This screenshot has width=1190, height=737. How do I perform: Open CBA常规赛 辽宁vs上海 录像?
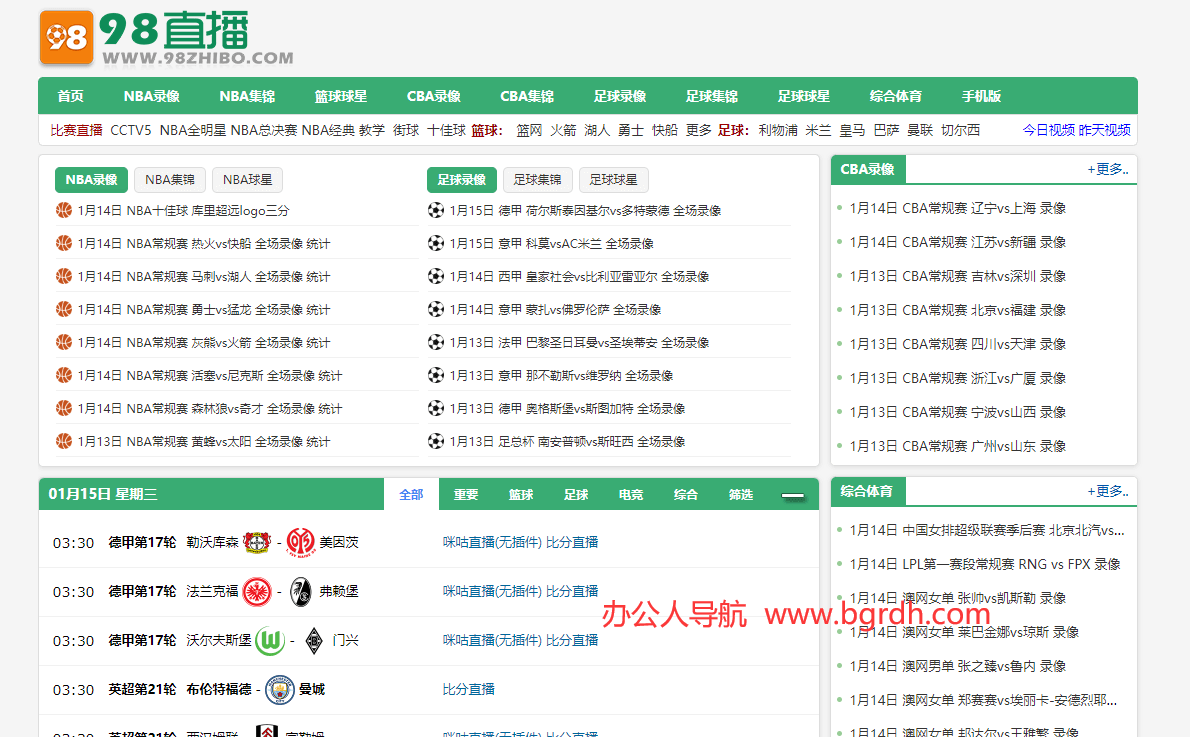[958, 208]
